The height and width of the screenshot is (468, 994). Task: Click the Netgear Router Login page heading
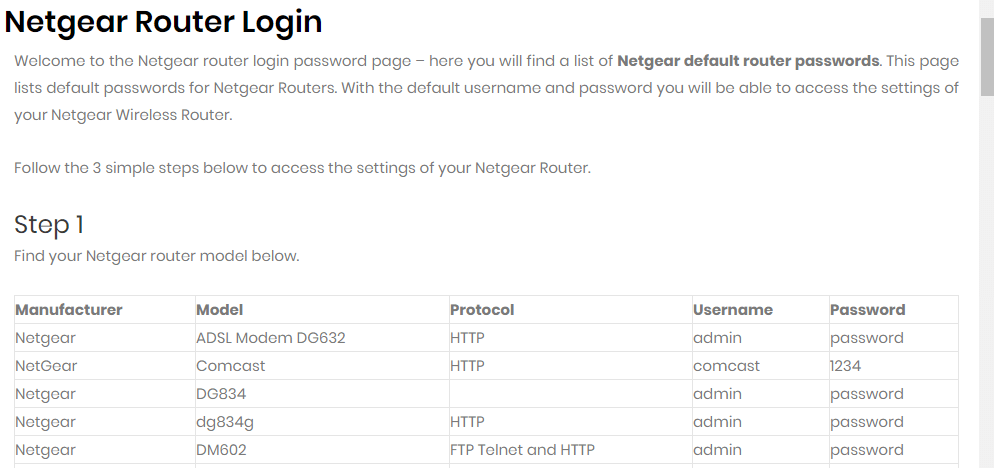[x=164, y=20]
